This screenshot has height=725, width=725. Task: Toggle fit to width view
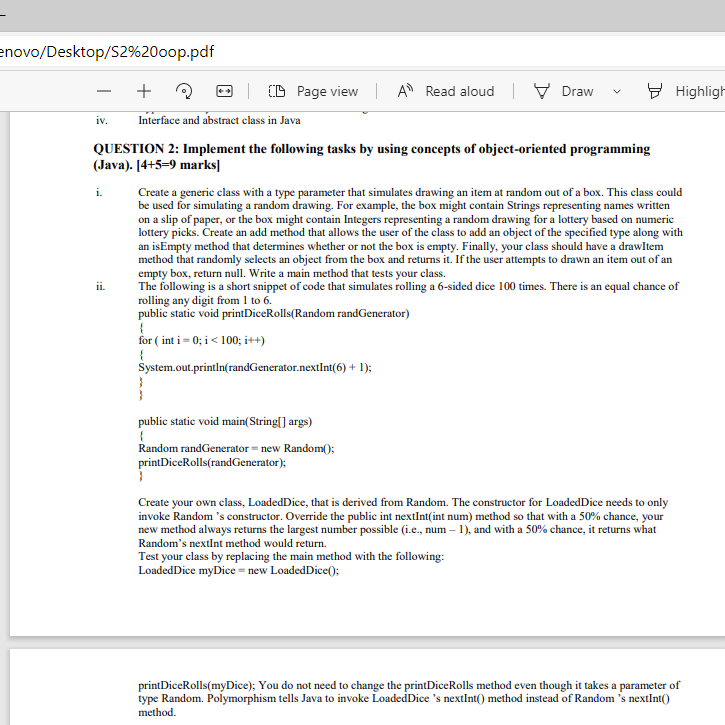tap(224, 91)
